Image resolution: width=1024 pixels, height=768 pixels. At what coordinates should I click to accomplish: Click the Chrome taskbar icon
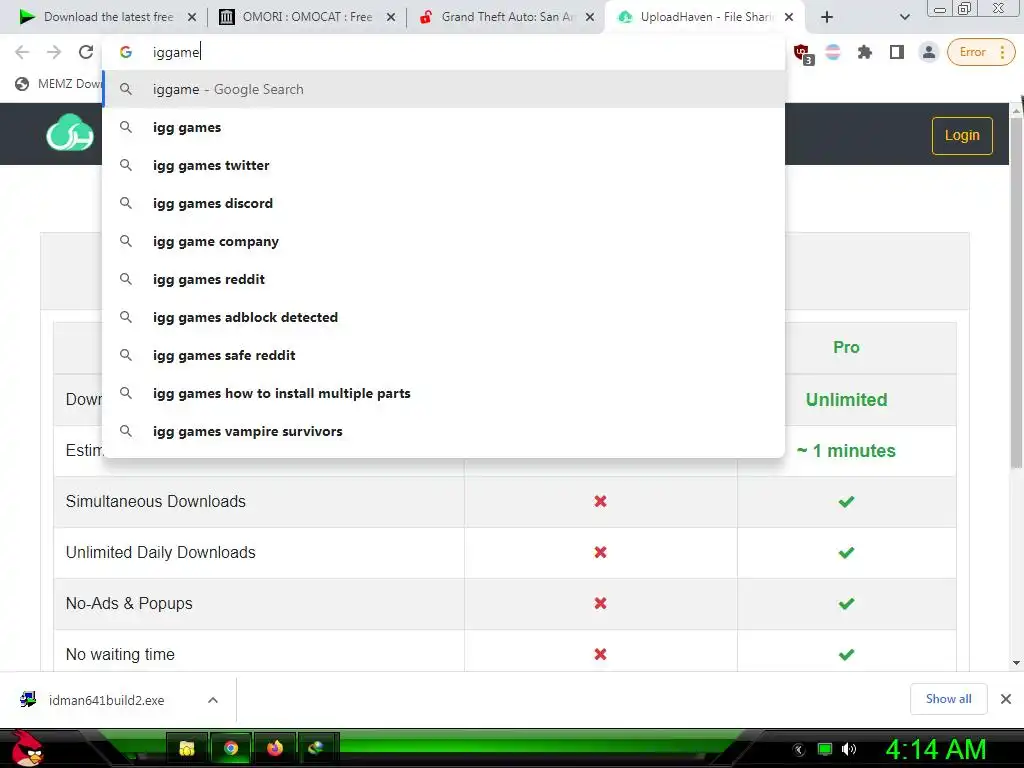coord(231,748)
